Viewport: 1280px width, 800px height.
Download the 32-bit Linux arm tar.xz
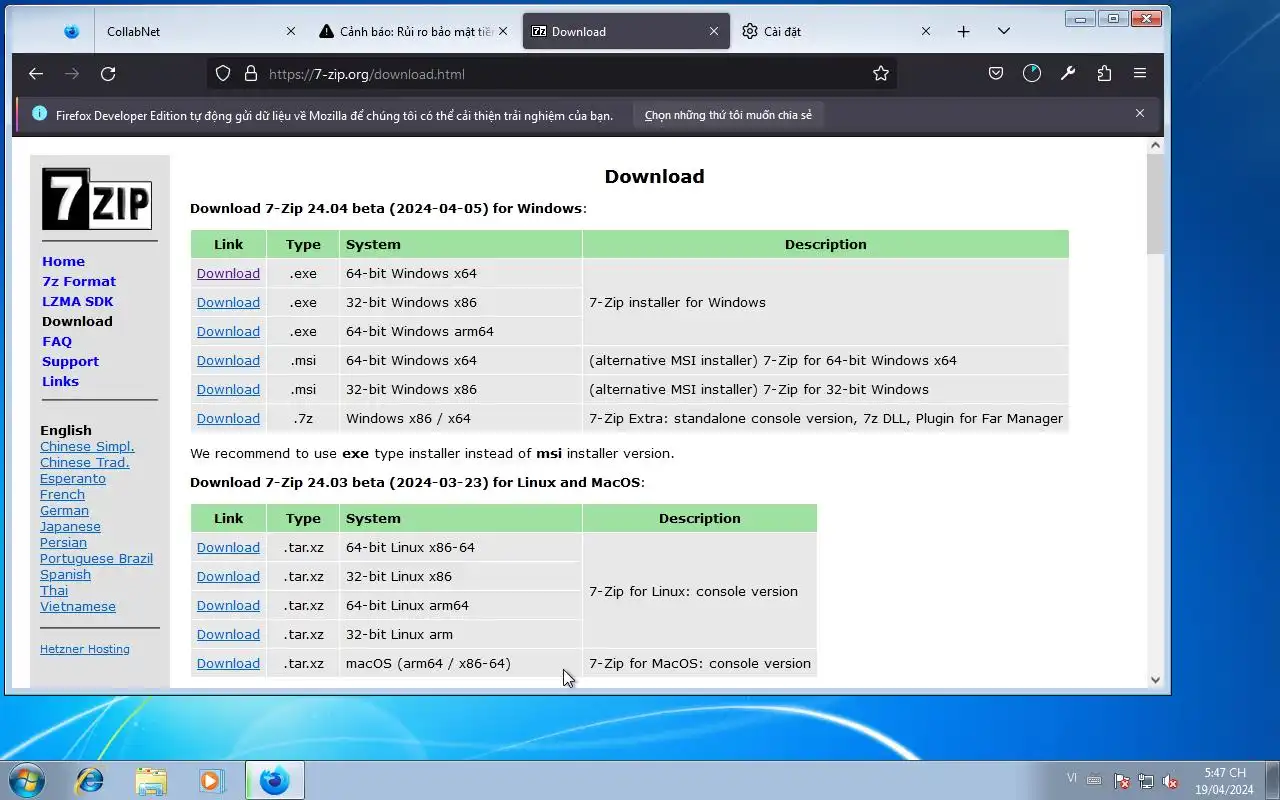point(228,634)
